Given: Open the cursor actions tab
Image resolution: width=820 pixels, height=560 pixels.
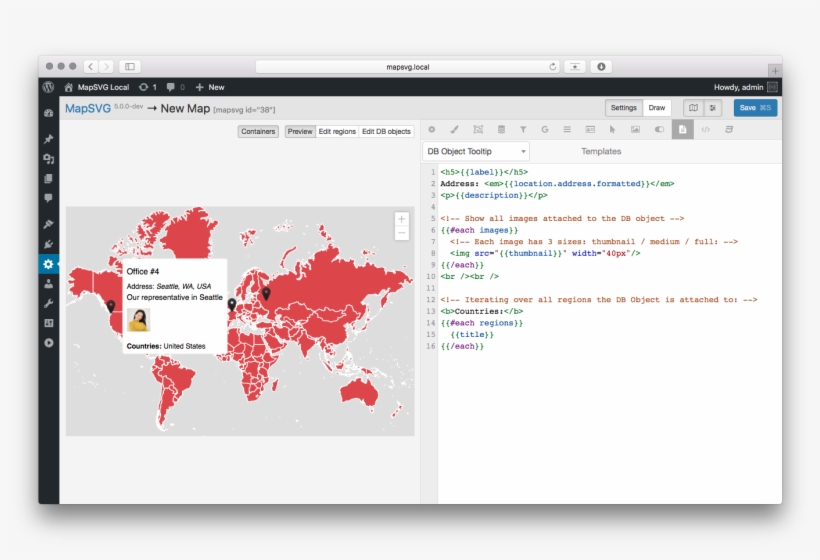Looking at the screenshot, I should coord(612,130).
